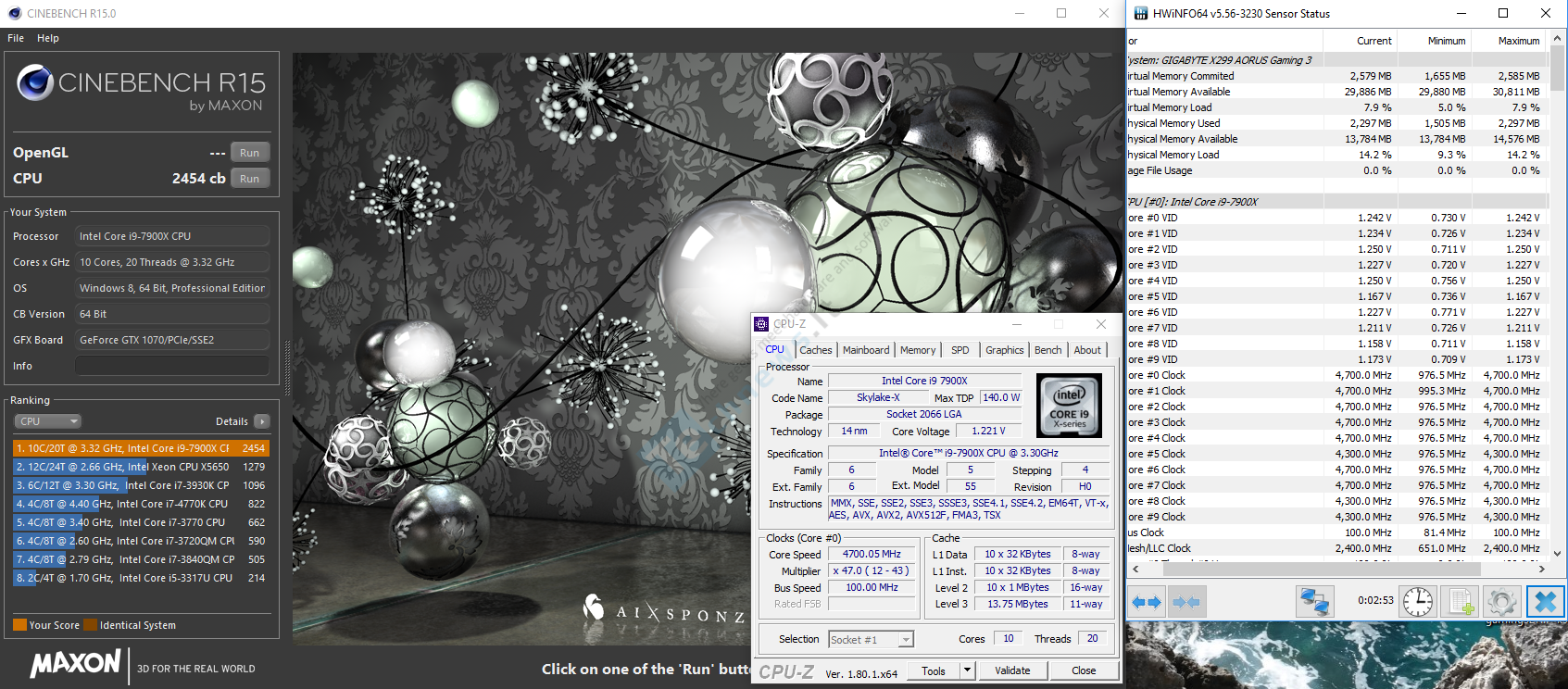Image resolution: width=1568 pixels, height=689 pixels.
Task: Select ranking entry Core i7-3840QM
Action: (x=141, y=559)
